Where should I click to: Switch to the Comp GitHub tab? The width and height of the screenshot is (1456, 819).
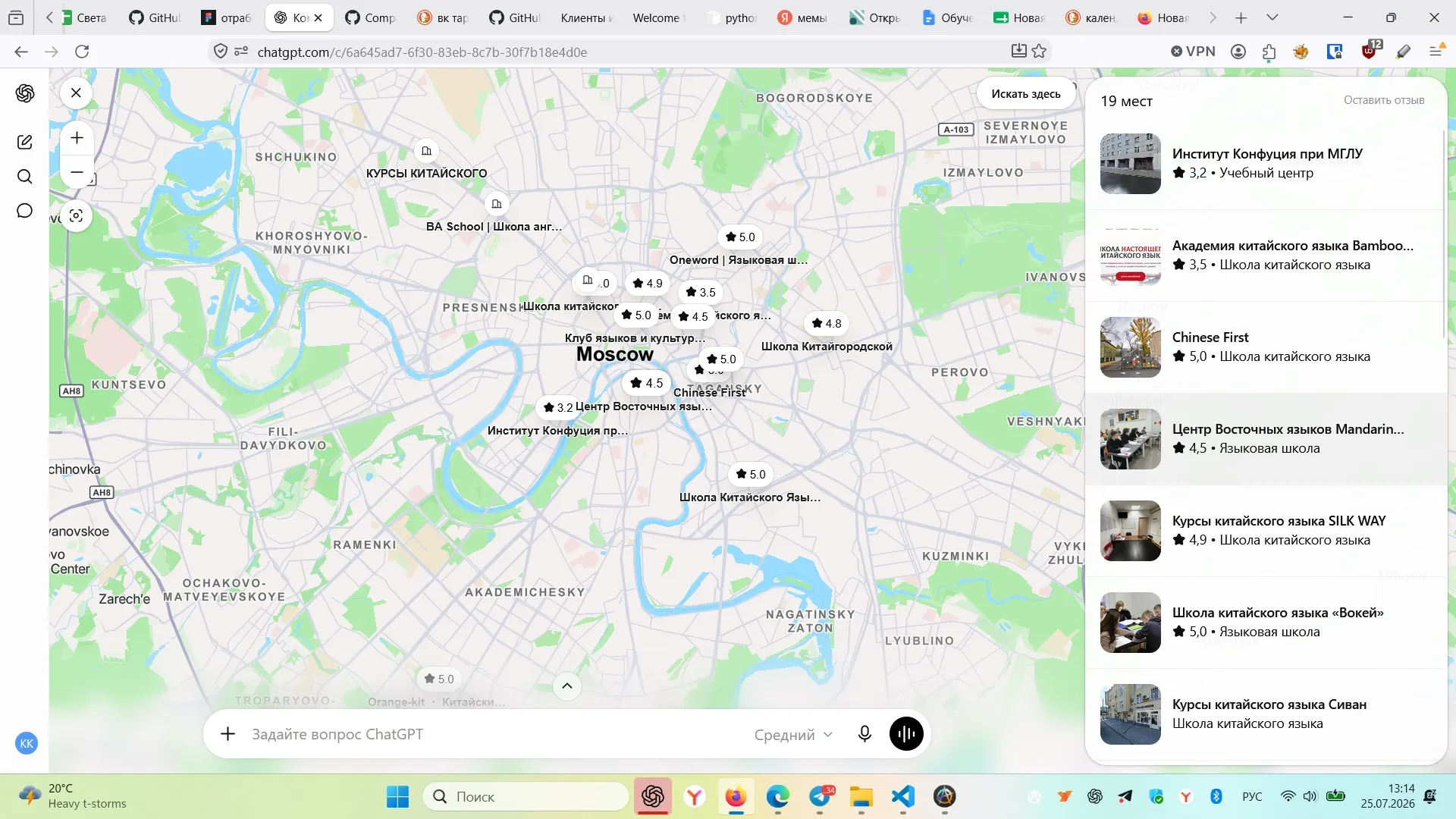coord(370,17)
